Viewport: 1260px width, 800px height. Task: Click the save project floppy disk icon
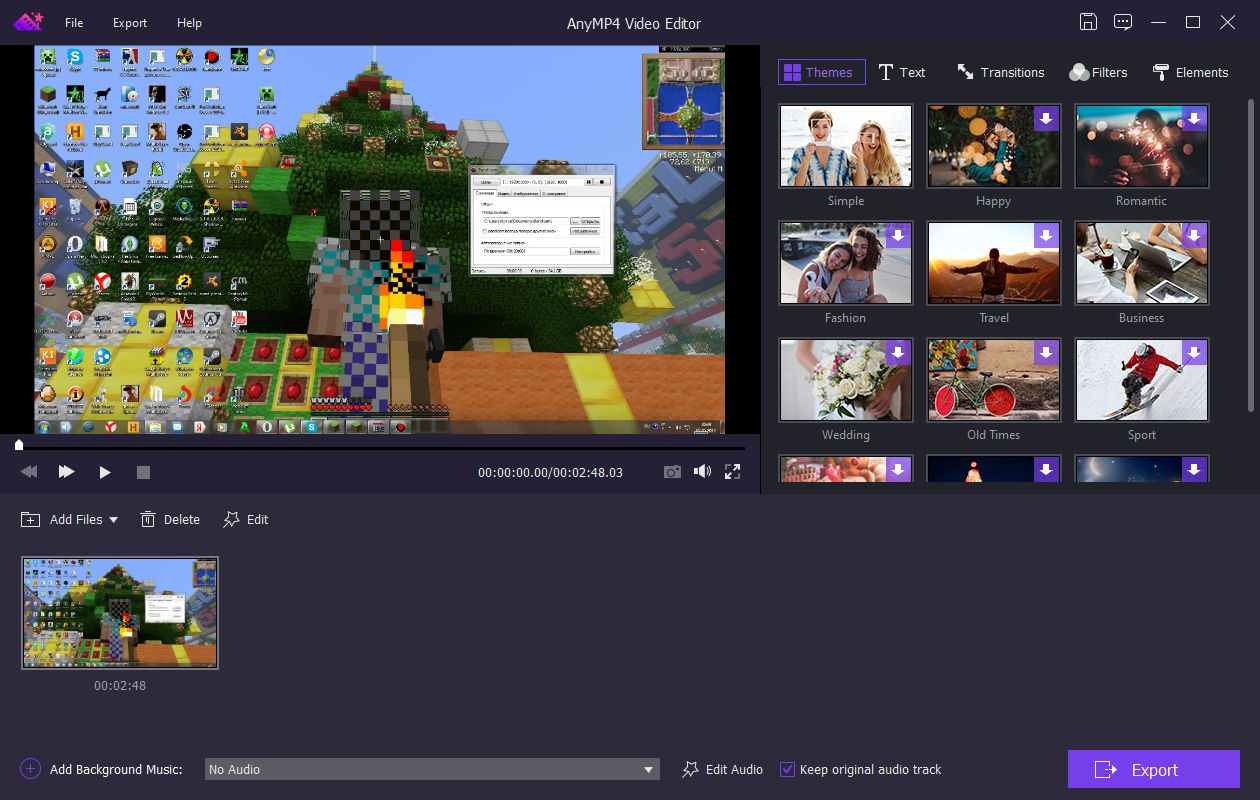1089,22
